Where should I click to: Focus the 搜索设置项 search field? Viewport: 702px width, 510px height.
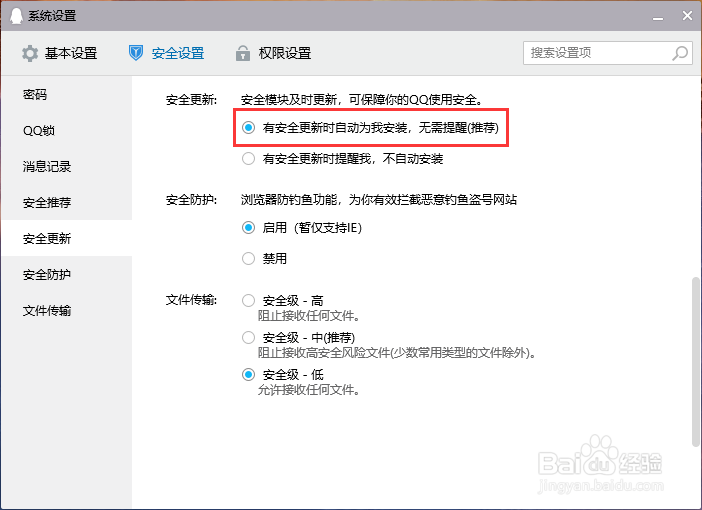tap(608, 53)
